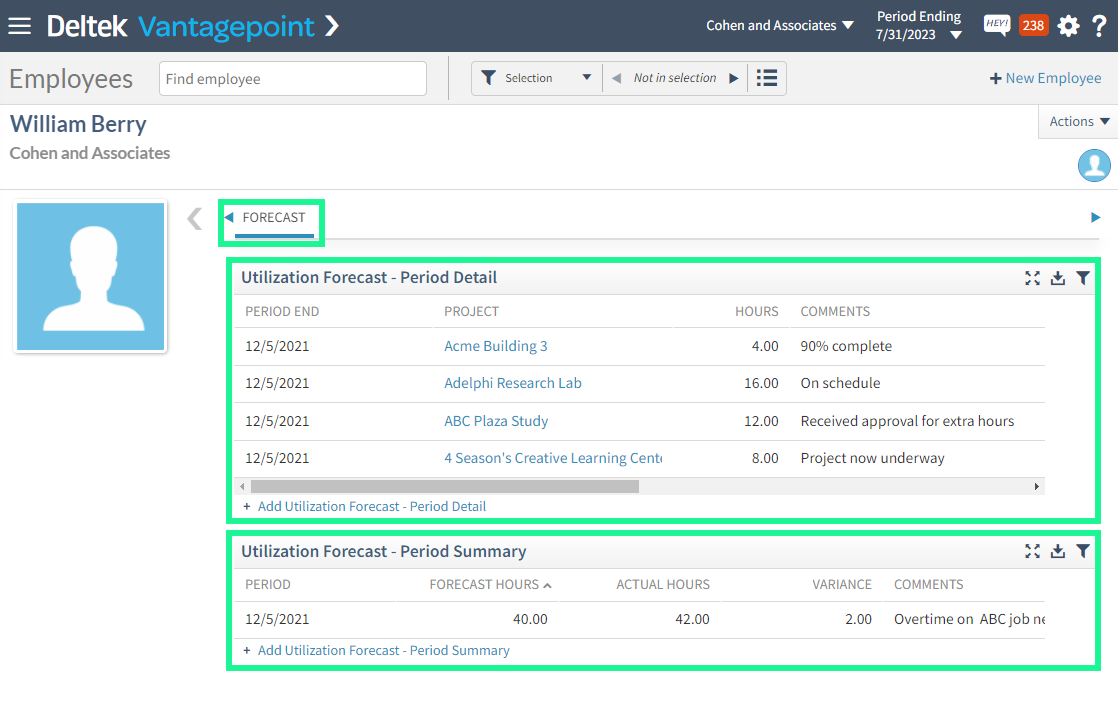Click the Hours column header

[757, 311]
